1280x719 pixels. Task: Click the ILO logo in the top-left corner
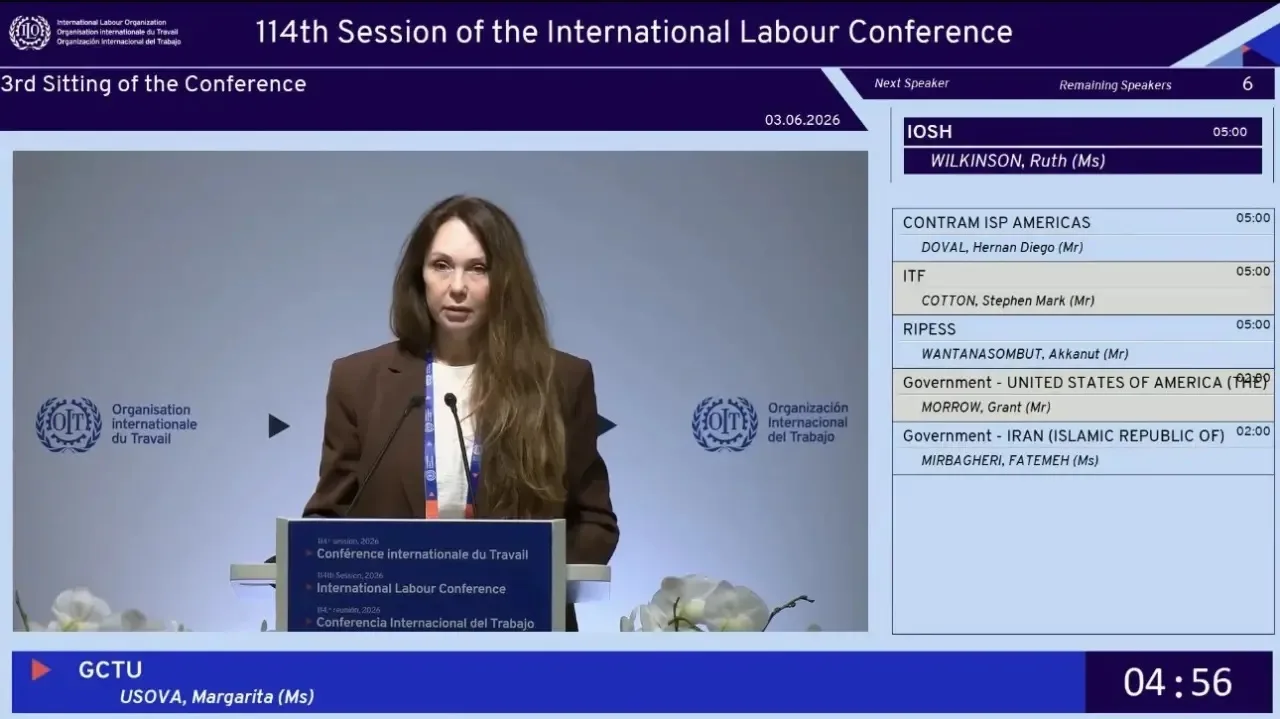[29, 32]
